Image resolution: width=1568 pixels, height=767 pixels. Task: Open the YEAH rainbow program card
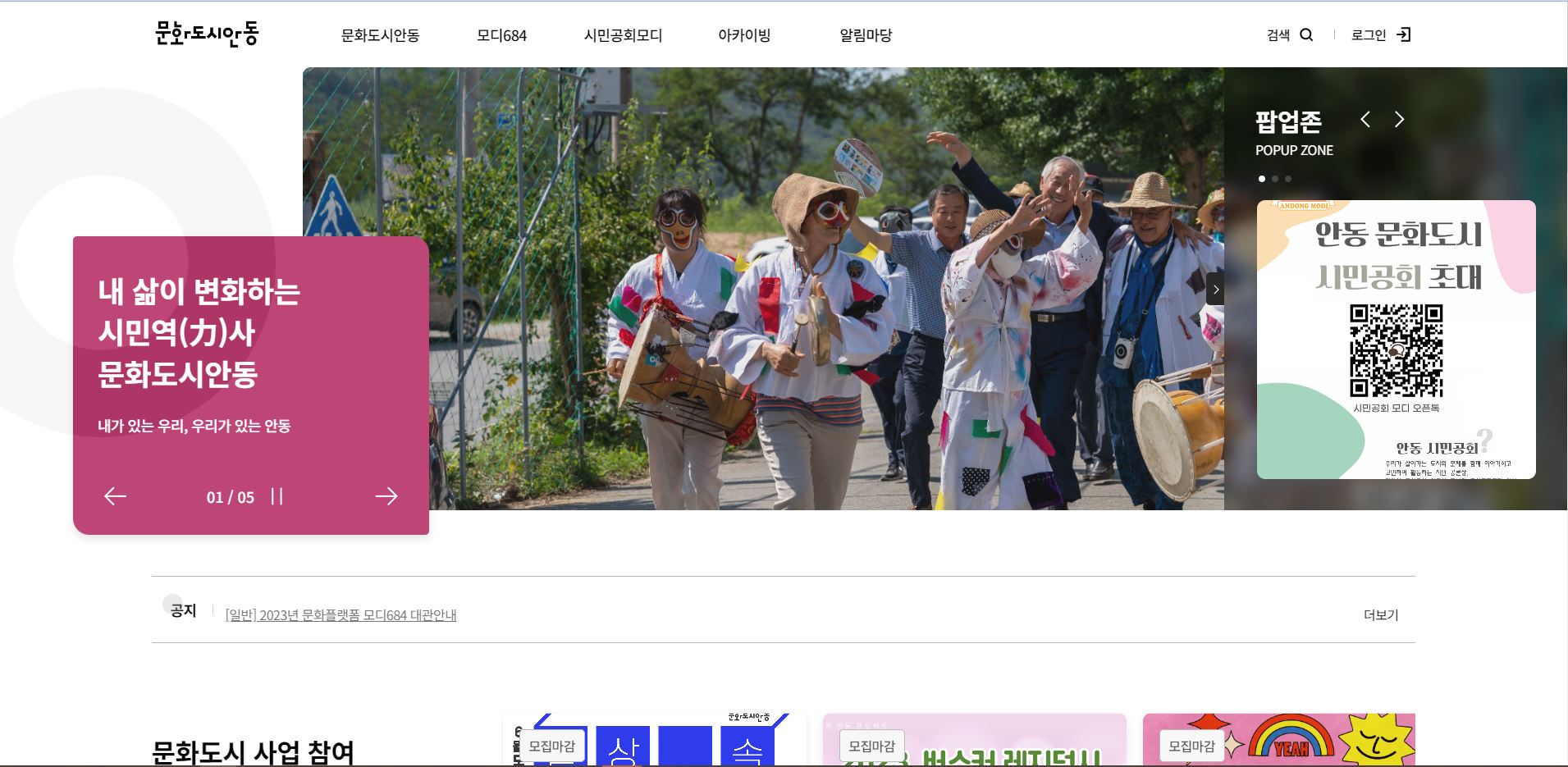tap(1279, 740)
